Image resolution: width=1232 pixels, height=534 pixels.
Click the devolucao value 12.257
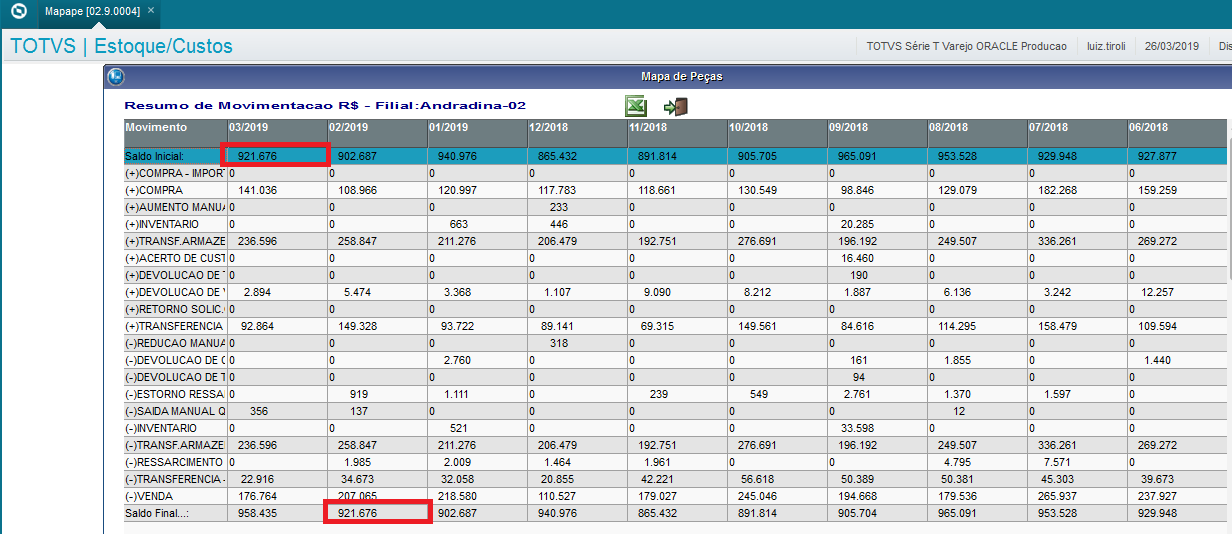coord(1159,292)
